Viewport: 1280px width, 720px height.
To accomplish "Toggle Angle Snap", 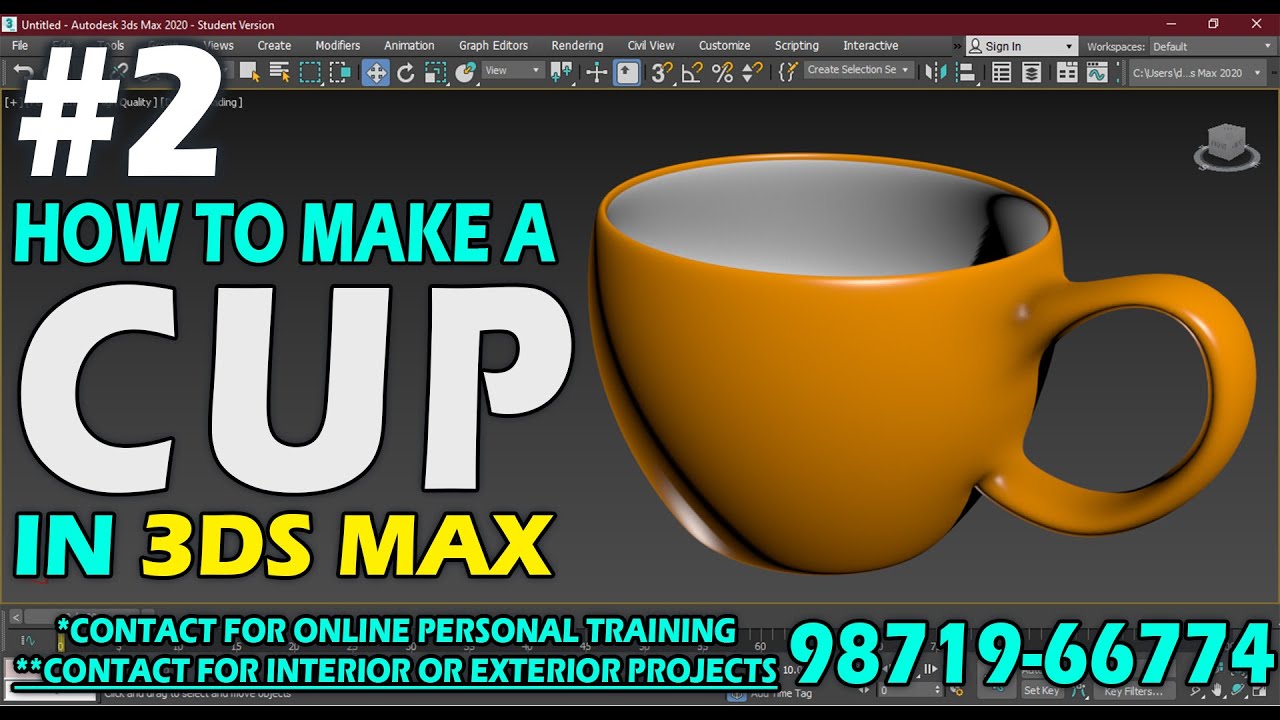I will [692, 72].
